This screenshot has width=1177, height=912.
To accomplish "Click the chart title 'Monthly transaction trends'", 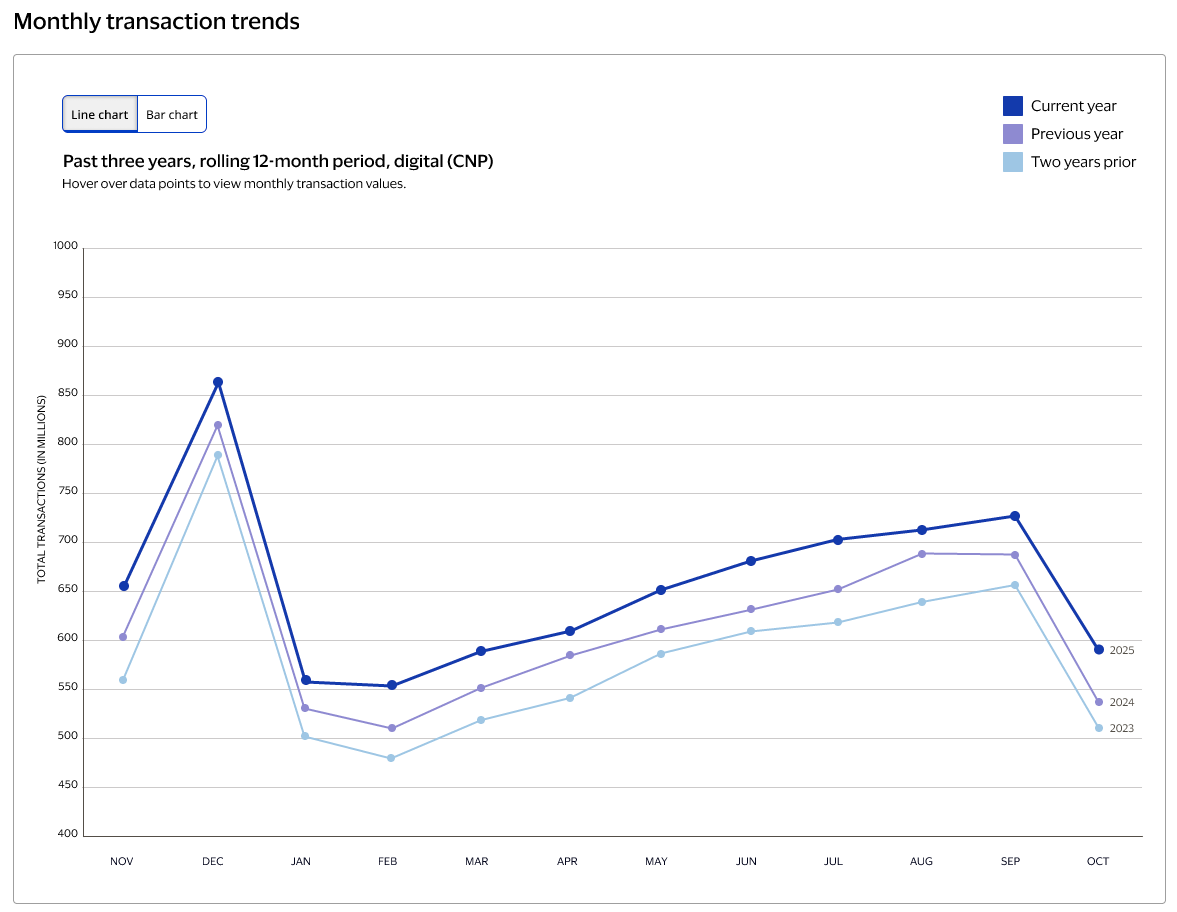I will pyautogui.click(x=156, y=20).
